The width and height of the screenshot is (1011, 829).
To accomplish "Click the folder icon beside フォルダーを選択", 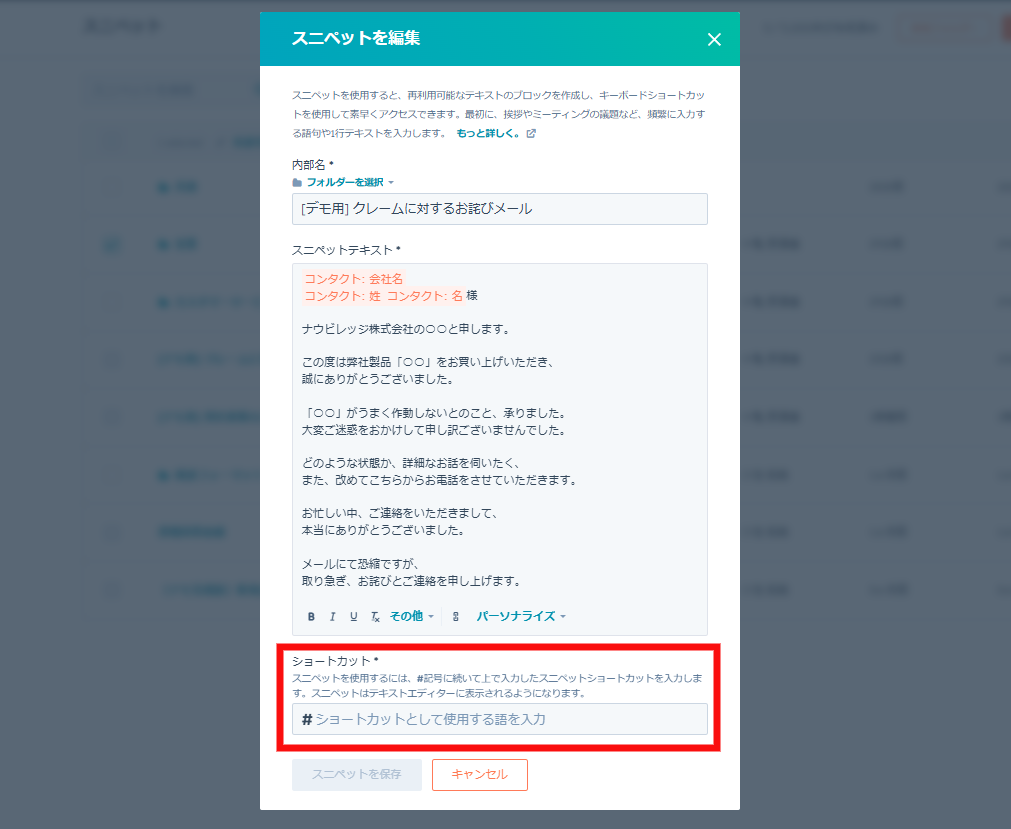I will [x=297, y=182].
